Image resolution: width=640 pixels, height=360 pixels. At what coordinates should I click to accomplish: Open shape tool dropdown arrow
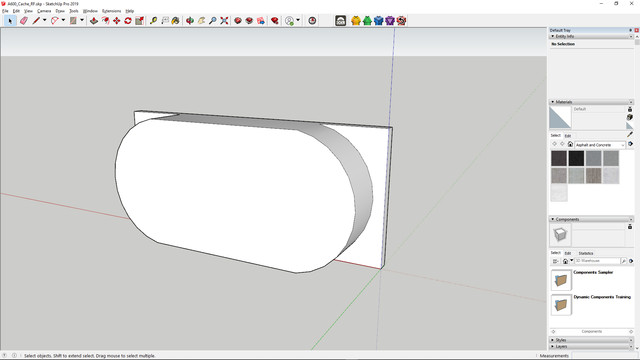82,20
